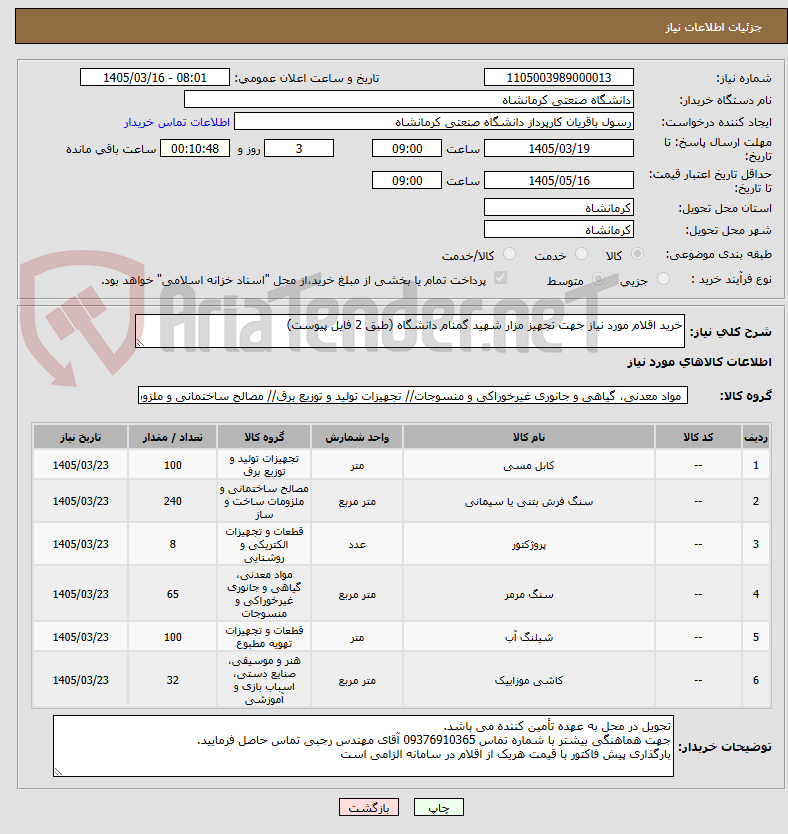Image resolution: width=788 pixels, height=834 pixels.
Task: Click the general need description text area
Action: [410, 331]
